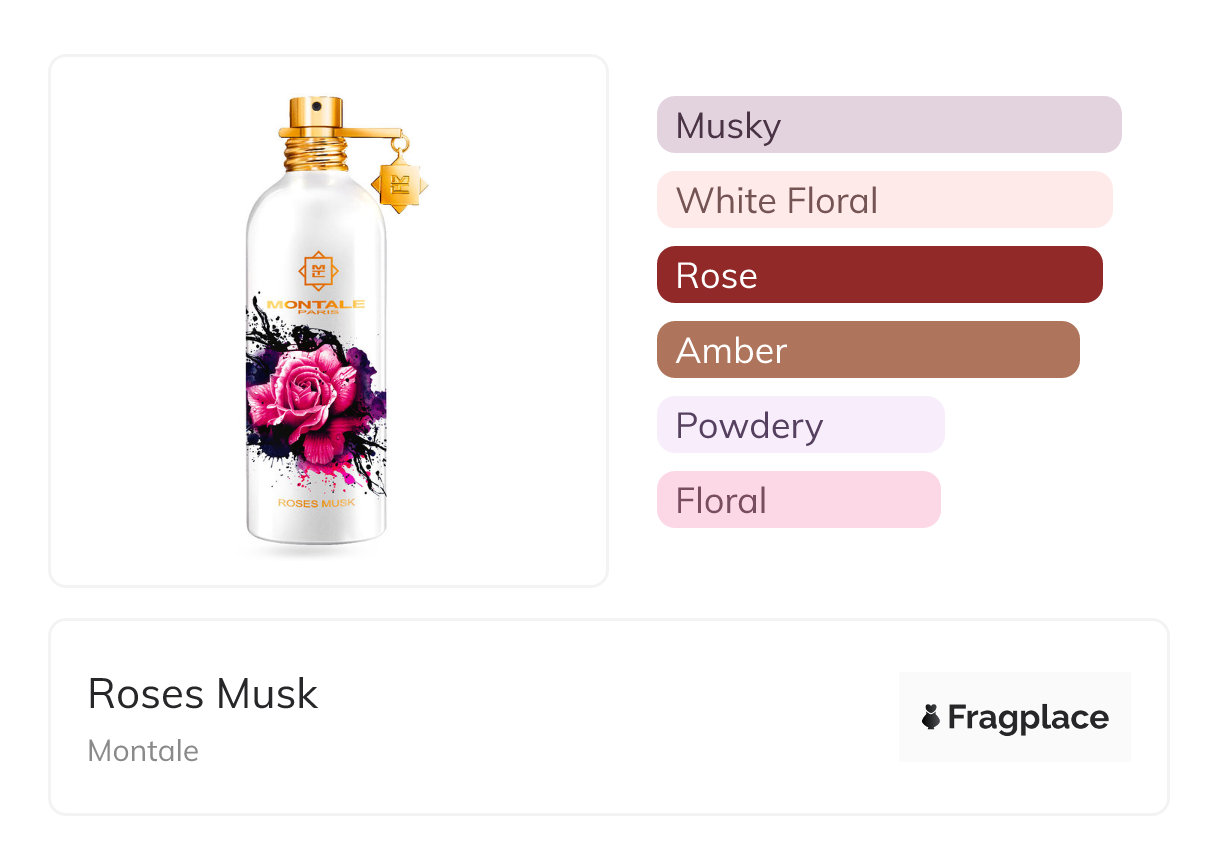Click the gold Montale charm pendant
The width and height of the screenshot is (1218, 864).
(x=399, y=183)
